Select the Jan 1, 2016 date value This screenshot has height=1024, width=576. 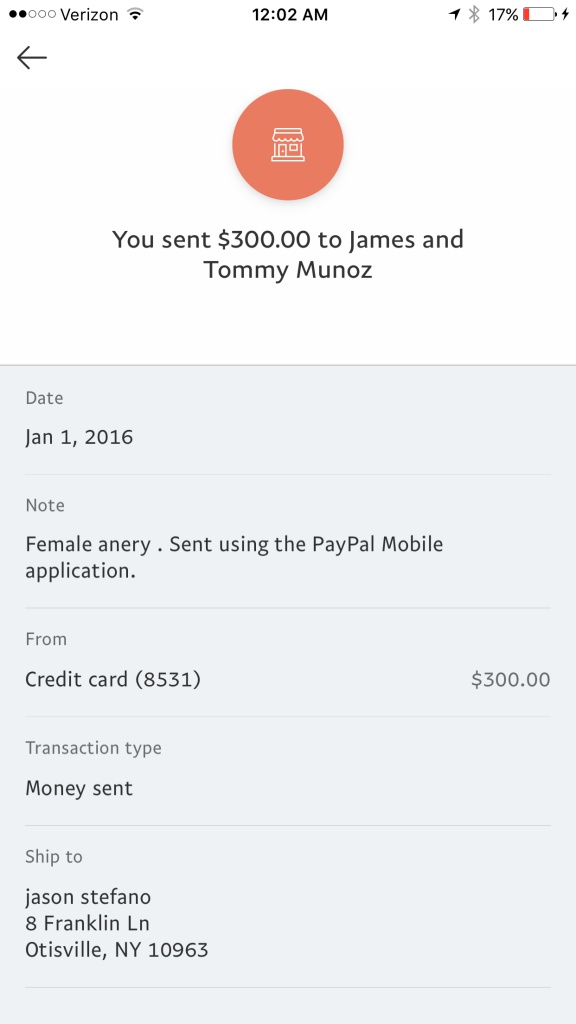[x=79, y=437]
